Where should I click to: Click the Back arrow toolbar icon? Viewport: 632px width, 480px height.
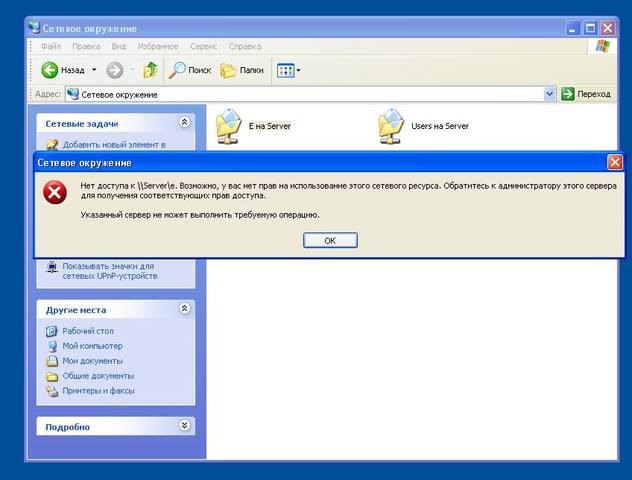pos(50,70)
